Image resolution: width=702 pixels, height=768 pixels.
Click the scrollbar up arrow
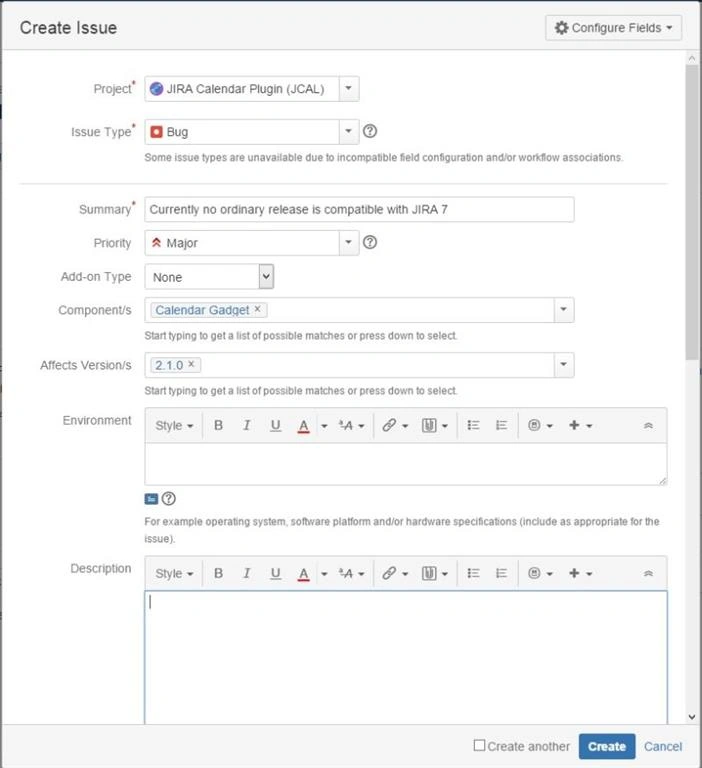pyautogui.click(x=691, y=58)
